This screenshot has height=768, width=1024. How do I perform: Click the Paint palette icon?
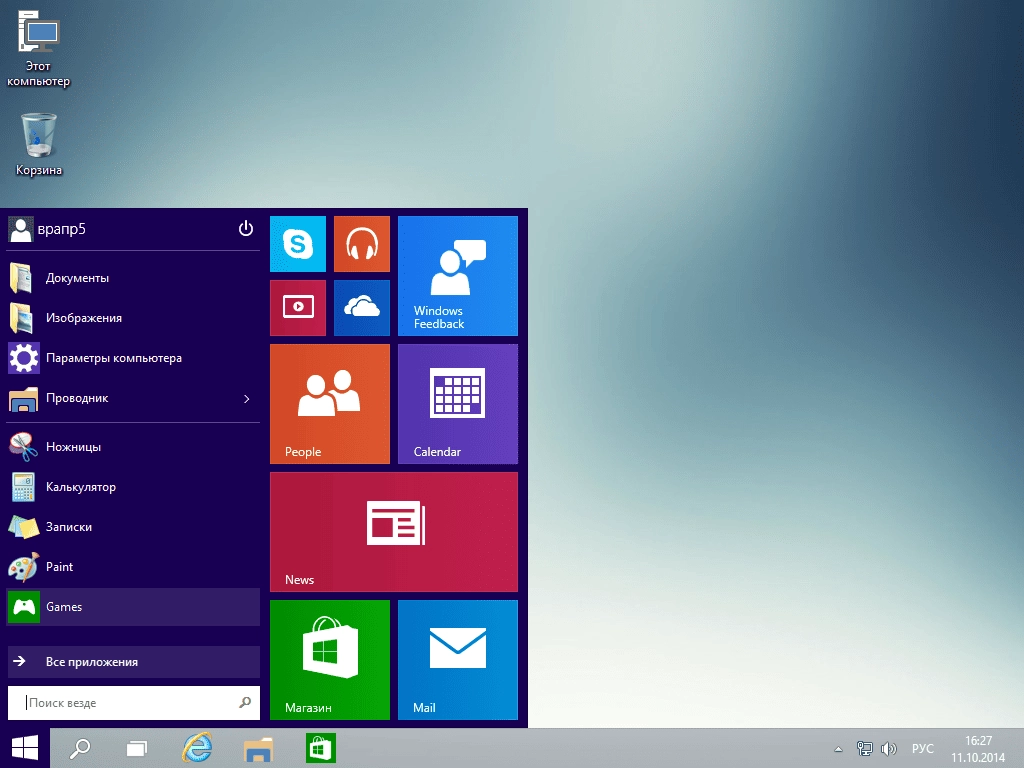click(x=24, y=567)
